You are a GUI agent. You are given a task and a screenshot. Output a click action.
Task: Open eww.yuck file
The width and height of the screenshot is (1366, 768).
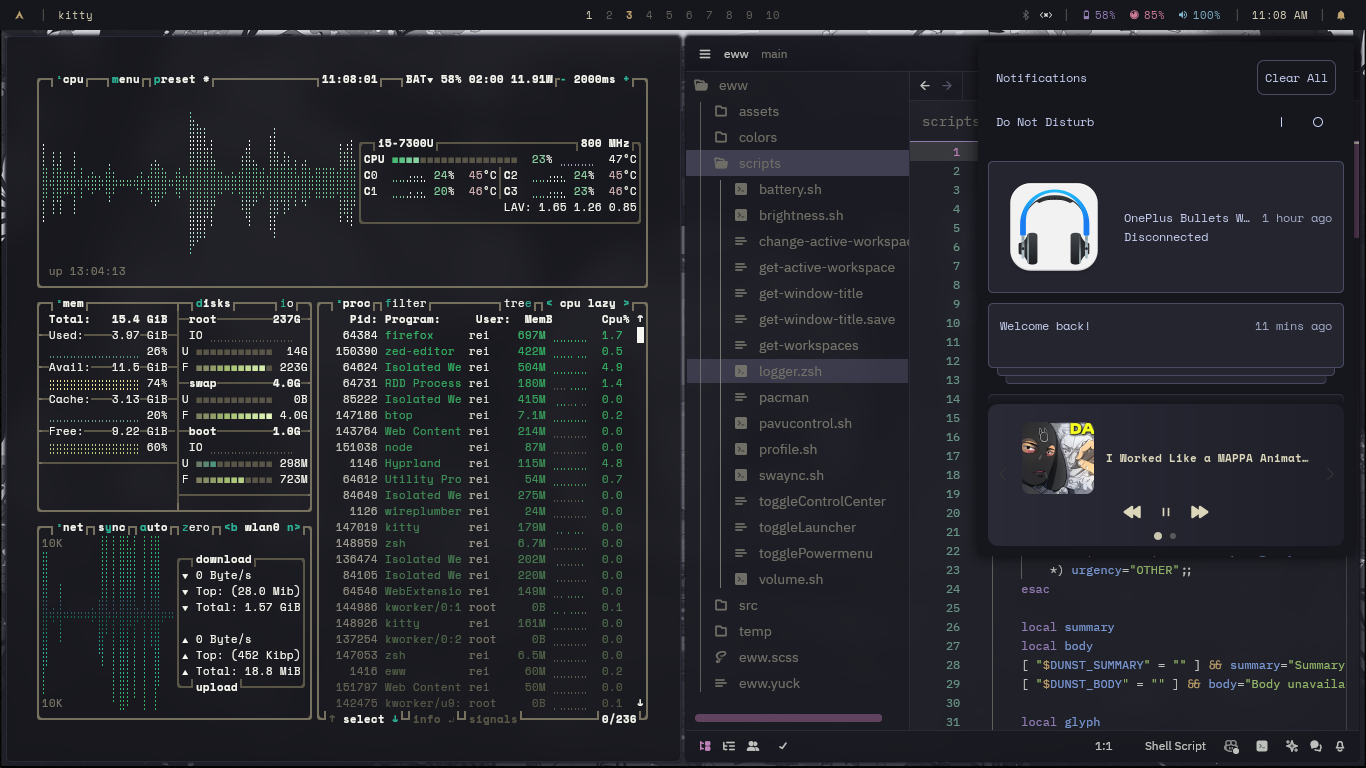796,683
